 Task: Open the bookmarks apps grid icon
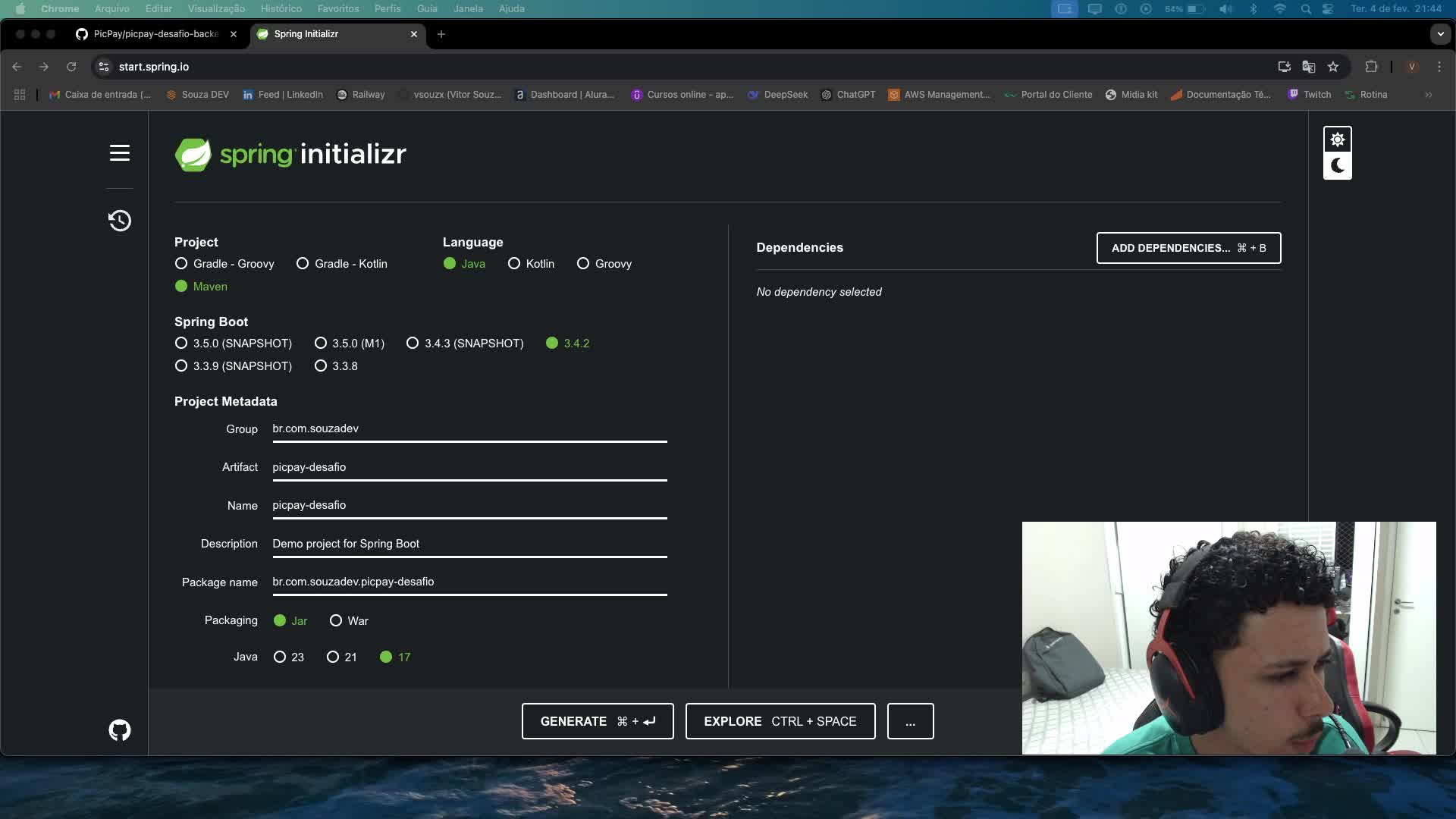20,95
